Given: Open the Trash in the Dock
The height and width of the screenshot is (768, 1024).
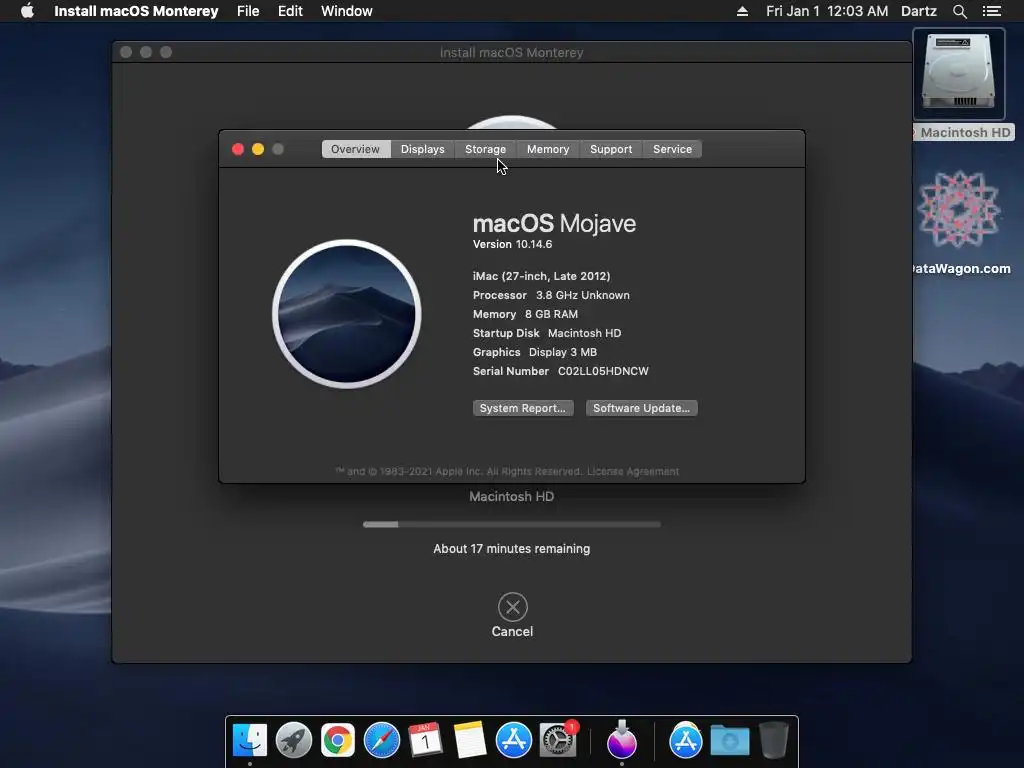Looking at the screenshot, I should (774, 740).
